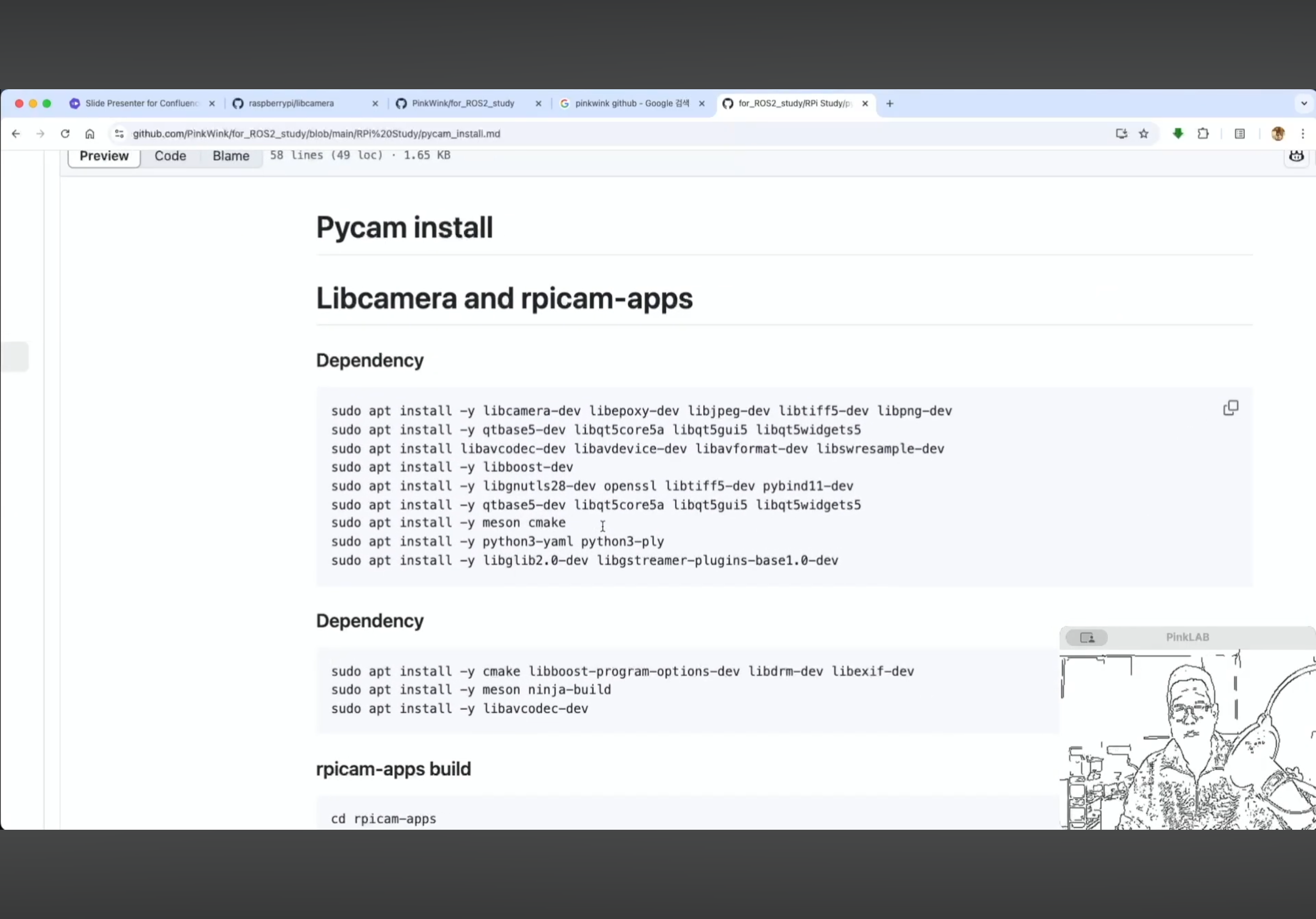This screenshot has height=919, width=1316.
Task: Go to browser home page
Action: coord(89,133)
